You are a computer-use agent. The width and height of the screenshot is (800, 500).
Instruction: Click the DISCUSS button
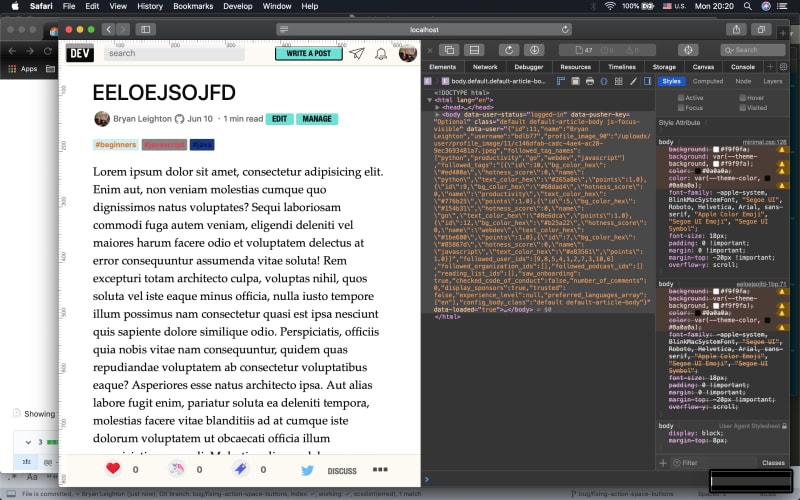pos(342,470)
